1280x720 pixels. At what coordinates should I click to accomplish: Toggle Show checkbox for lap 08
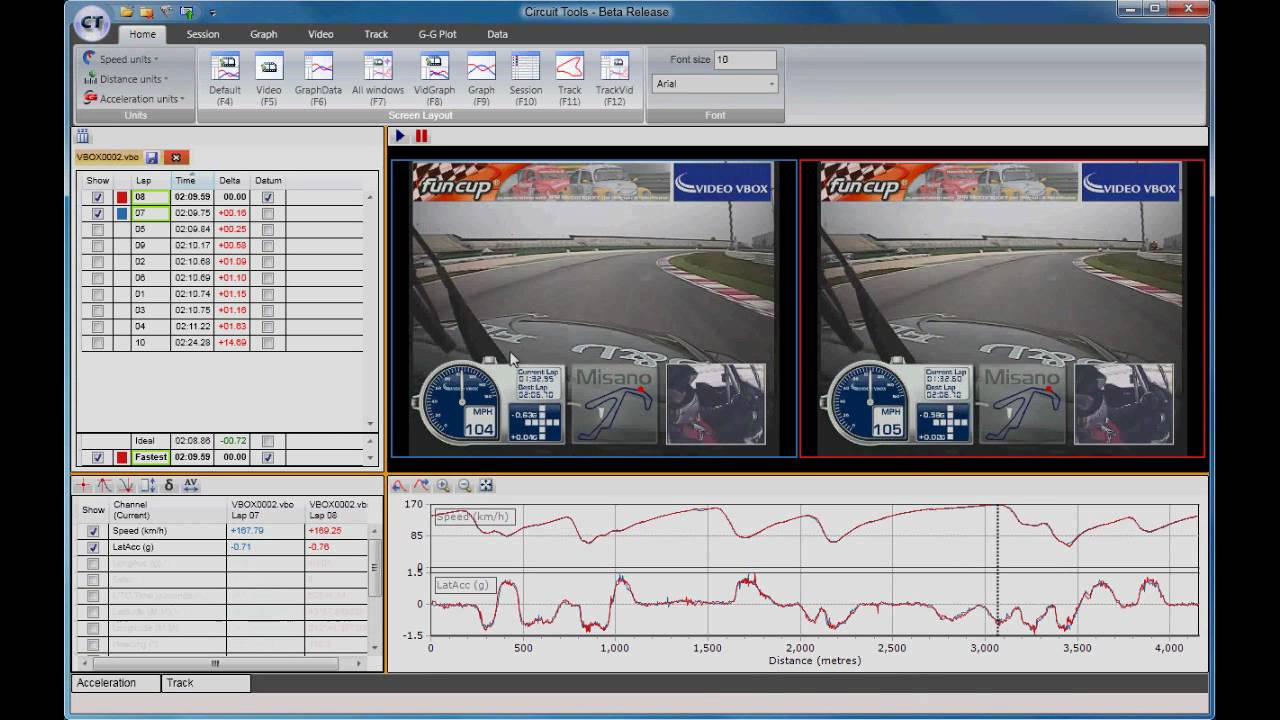pyautogui.click(x=97, y=197)
